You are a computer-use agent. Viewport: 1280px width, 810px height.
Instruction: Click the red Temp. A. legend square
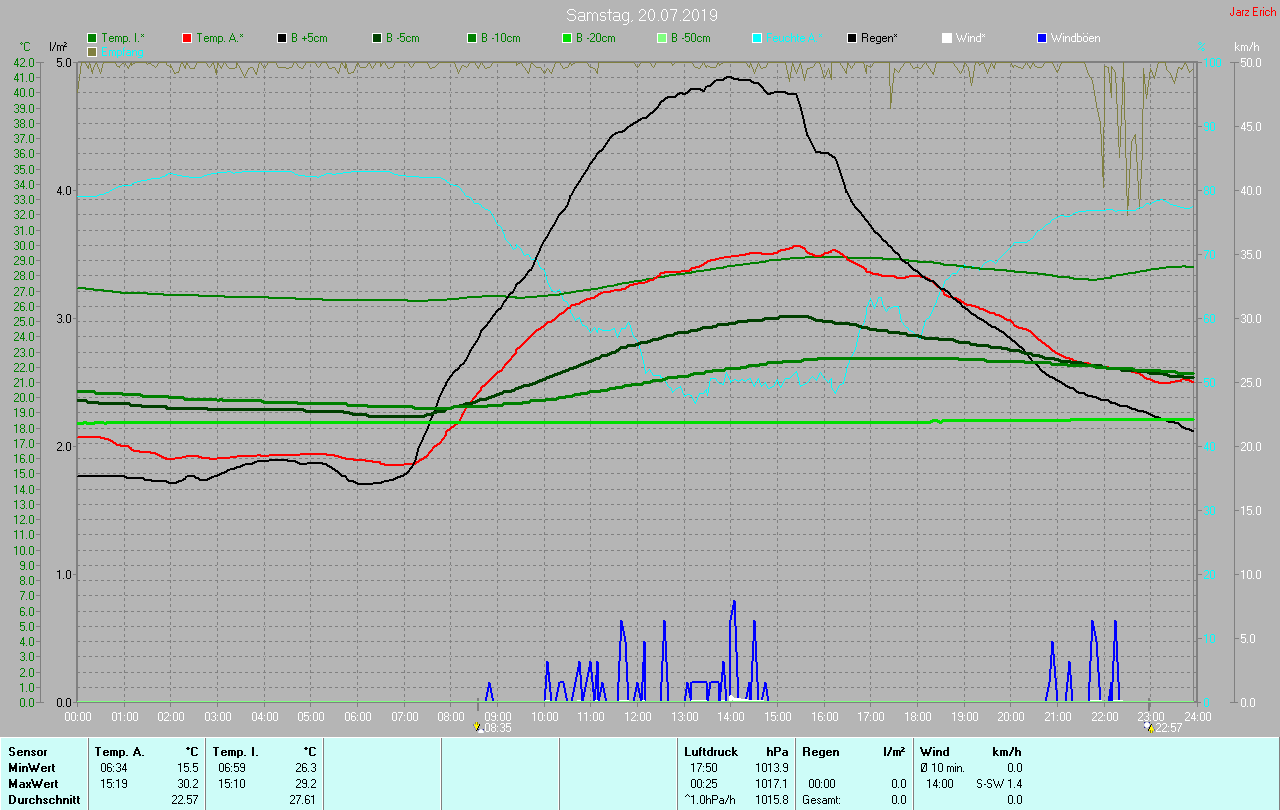[x=187, y=38]
